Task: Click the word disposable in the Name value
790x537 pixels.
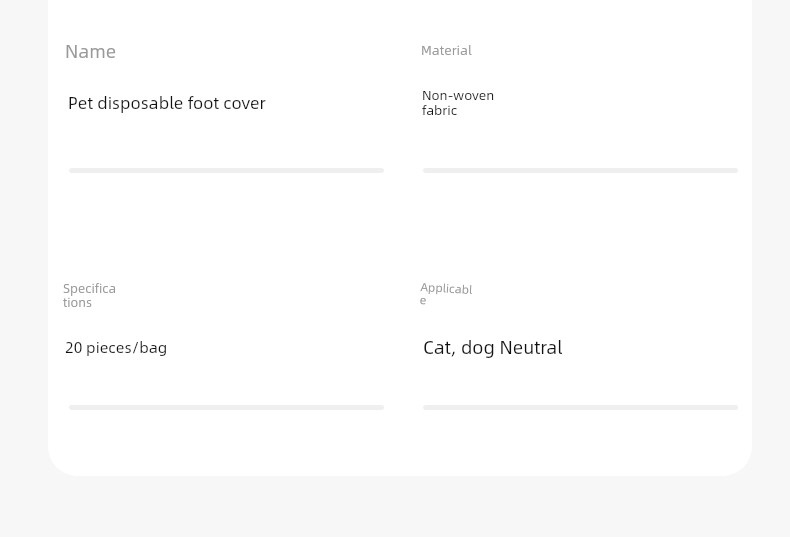Action: click(140, 103)
